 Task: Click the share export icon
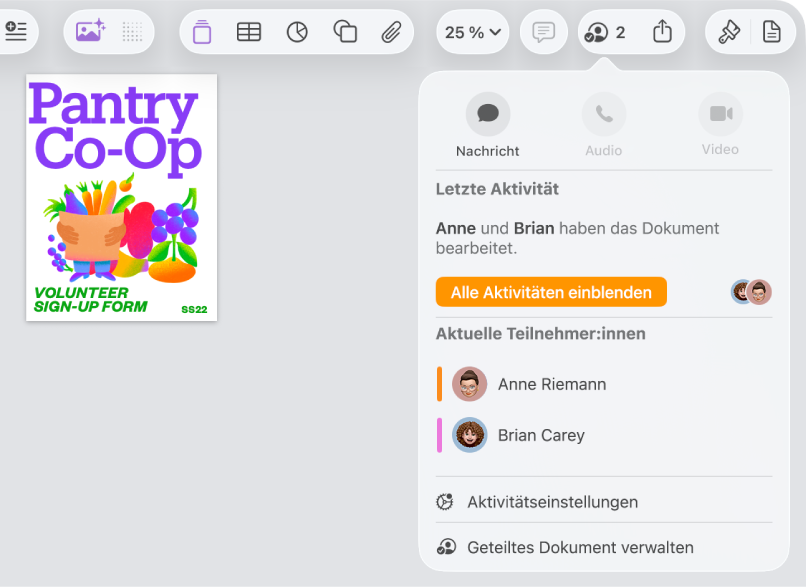click(662, 31)
